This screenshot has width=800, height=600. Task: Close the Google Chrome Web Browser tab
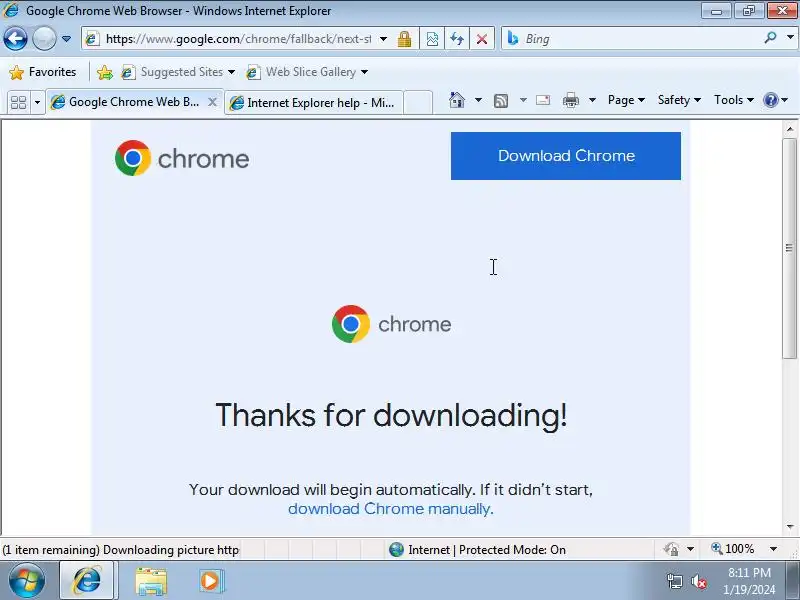click(213, 102)
